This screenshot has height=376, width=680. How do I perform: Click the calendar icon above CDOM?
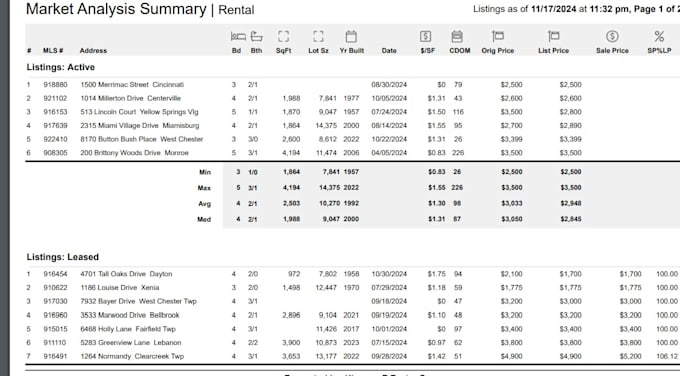tap(457, 36)
